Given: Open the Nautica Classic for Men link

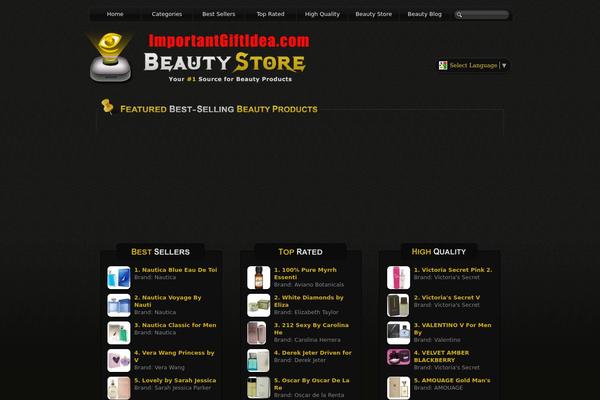Looking at the screenshot, I should [175, 325].
